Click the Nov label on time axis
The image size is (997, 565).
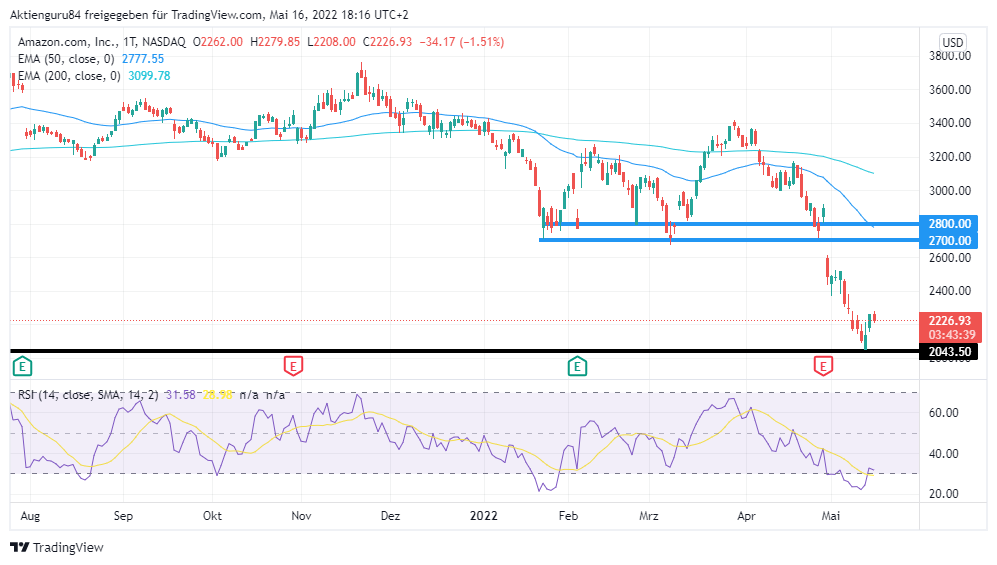(x=301, y=516)
